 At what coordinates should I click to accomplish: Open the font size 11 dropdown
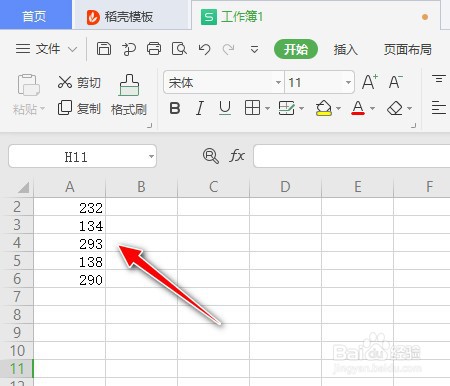pyautogui.click(x=348, y=82)
